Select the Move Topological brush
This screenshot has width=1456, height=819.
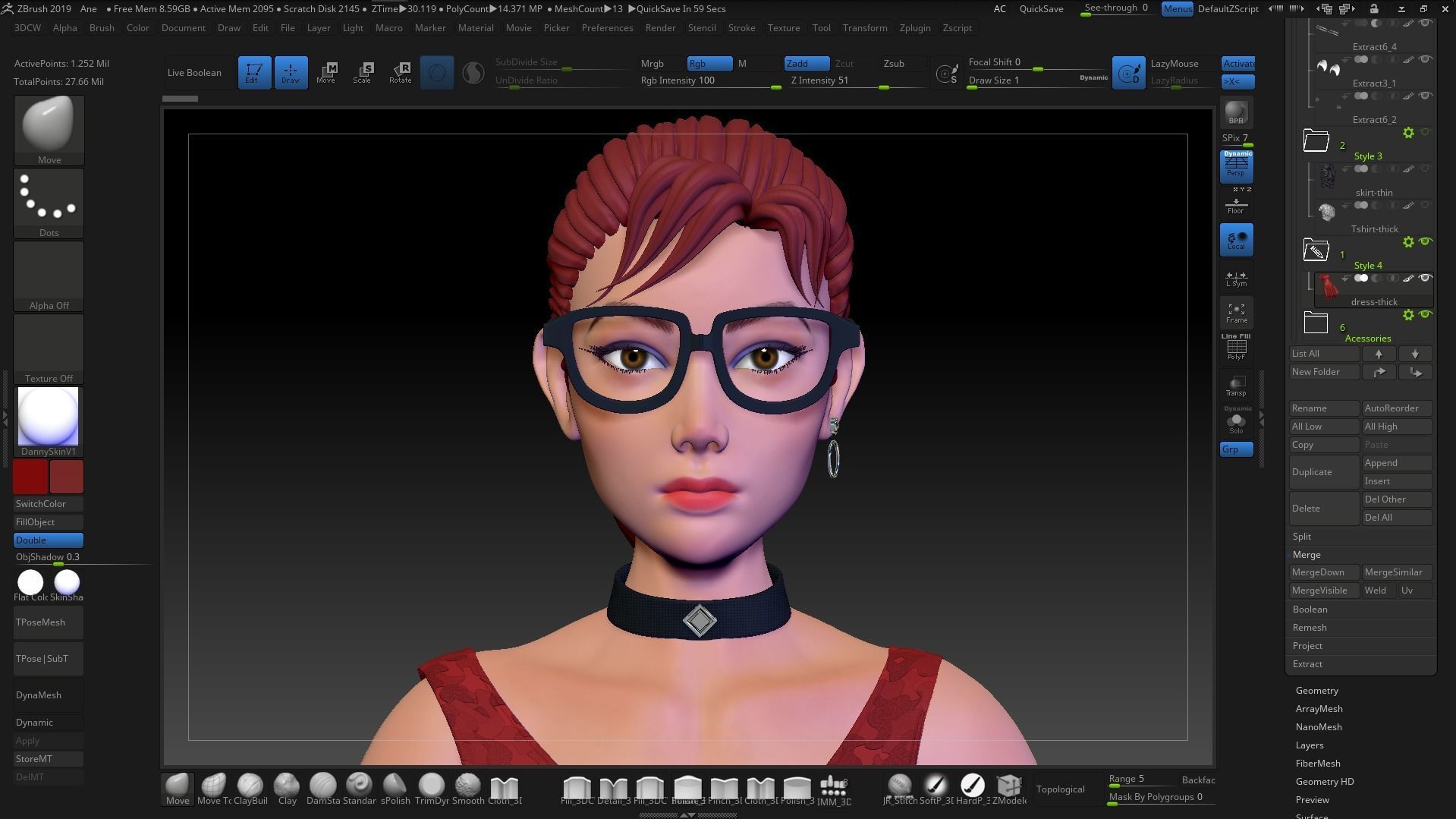(214, 789)
